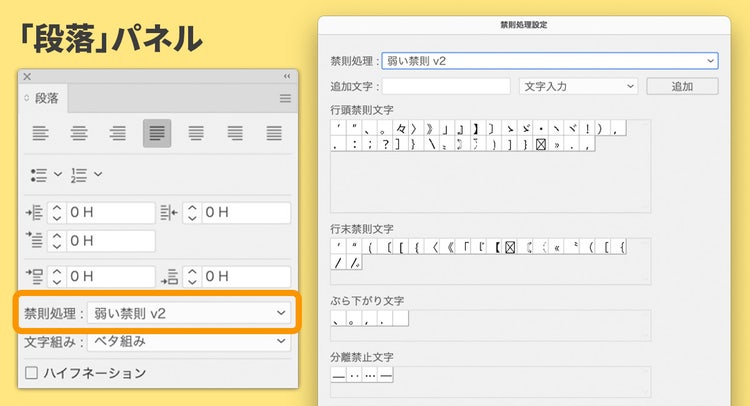
Task: Select « in 行末禁則文字 list
Action: click(556, 247)
